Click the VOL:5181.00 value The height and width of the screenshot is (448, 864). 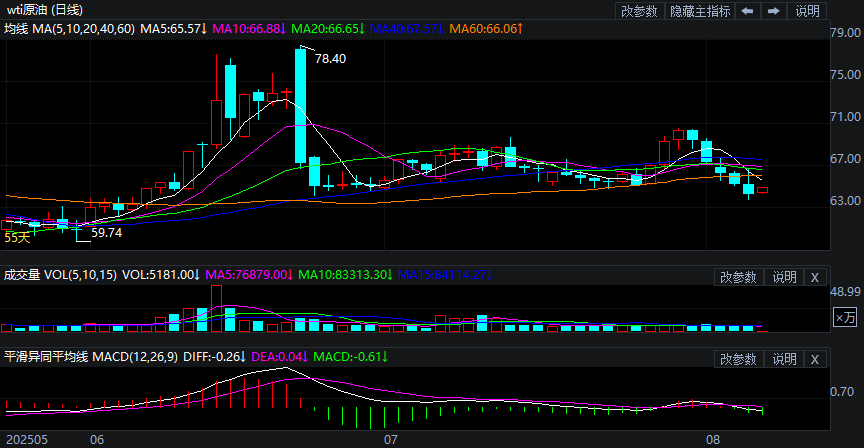pyautogui.click(x=160, y=274)
